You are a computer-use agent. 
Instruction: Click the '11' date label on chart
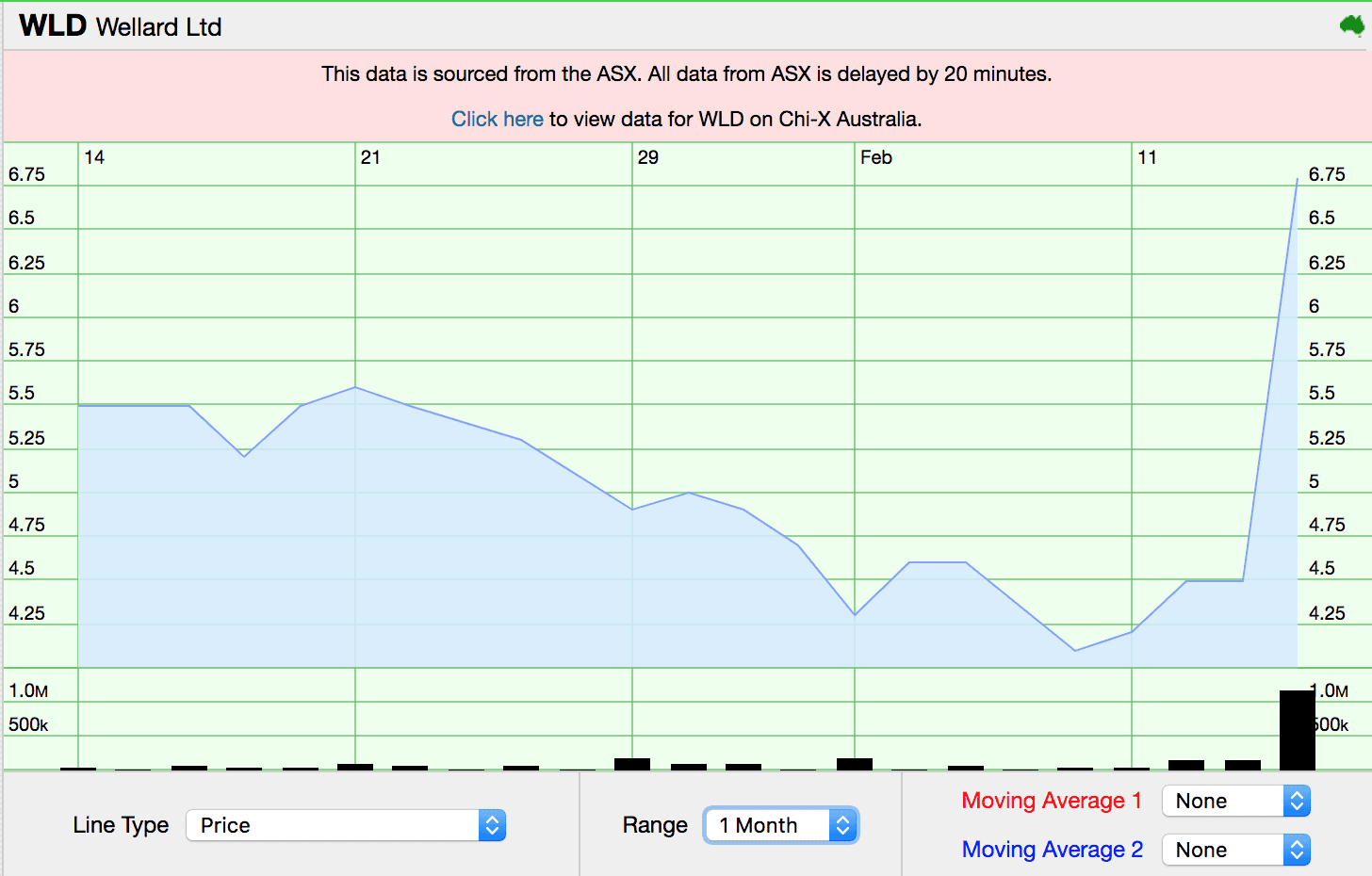point(1147,157)
